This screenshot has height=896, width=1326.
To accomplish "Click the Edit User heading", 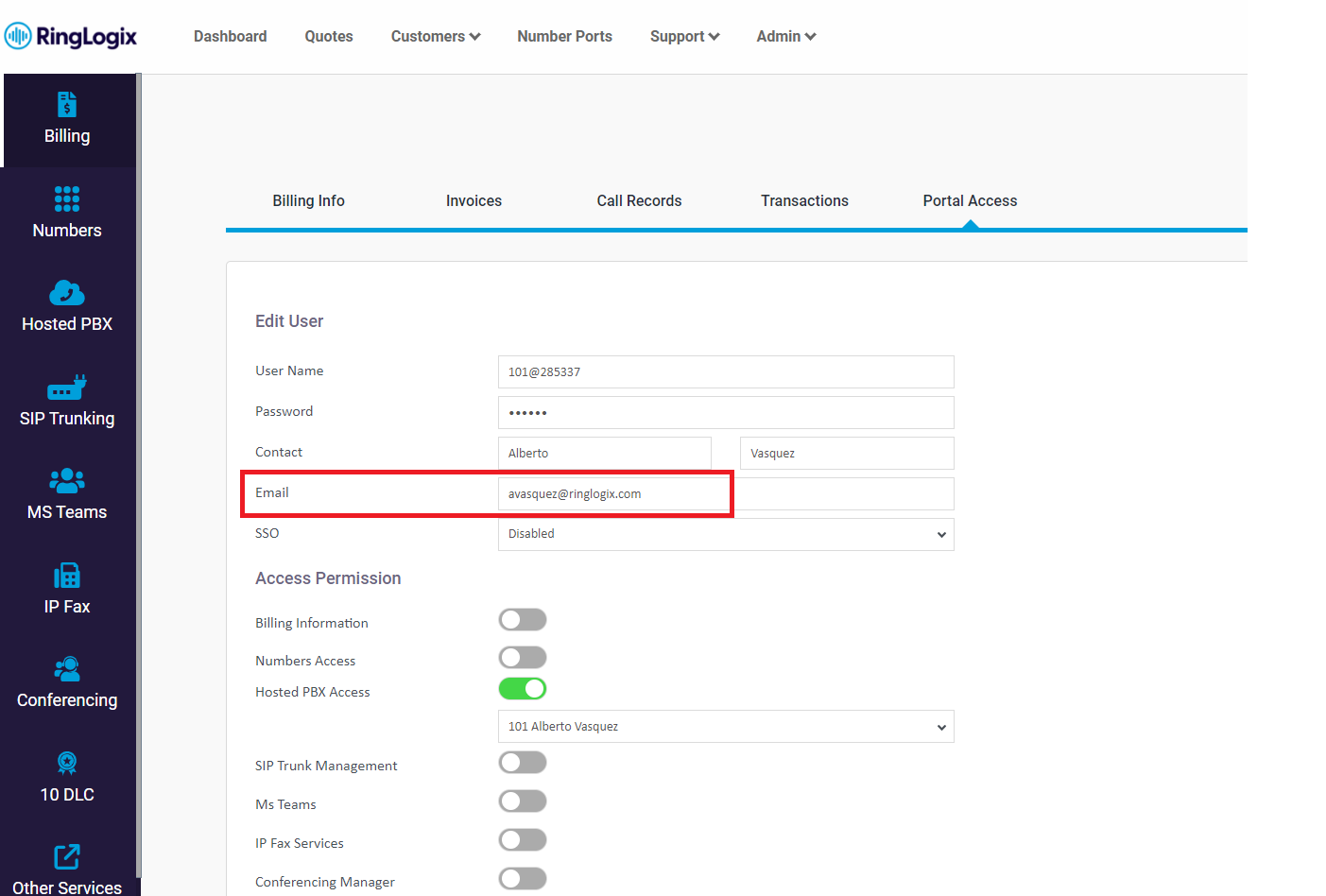I will point(289,321).
